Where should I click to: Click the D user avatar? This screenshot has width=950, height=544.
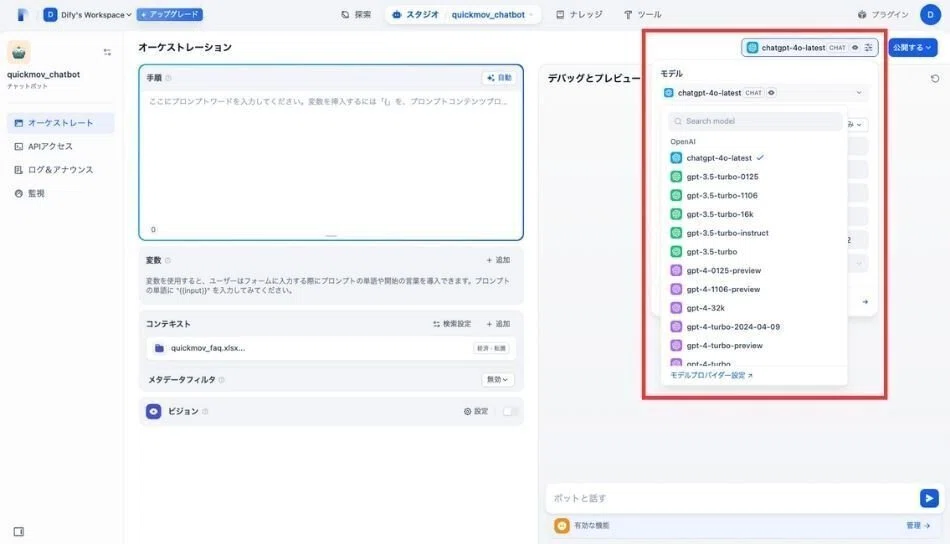tap(930, 15)
